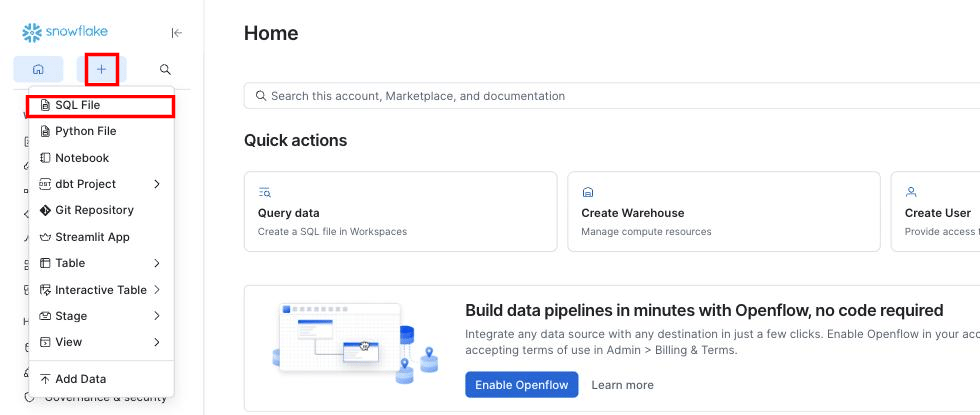
Task: Expand the Interactive Table submenu chevron
Action: pos(157,289)
